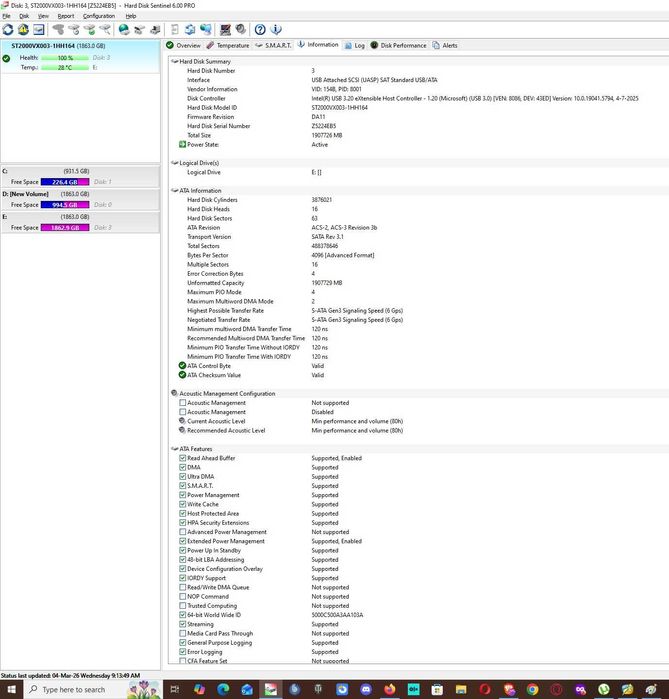Viewport: 669px width, 699px height.
Task: Click the Refresh toolbar icon
Action: pyautogui.click(x=8, y=29)
